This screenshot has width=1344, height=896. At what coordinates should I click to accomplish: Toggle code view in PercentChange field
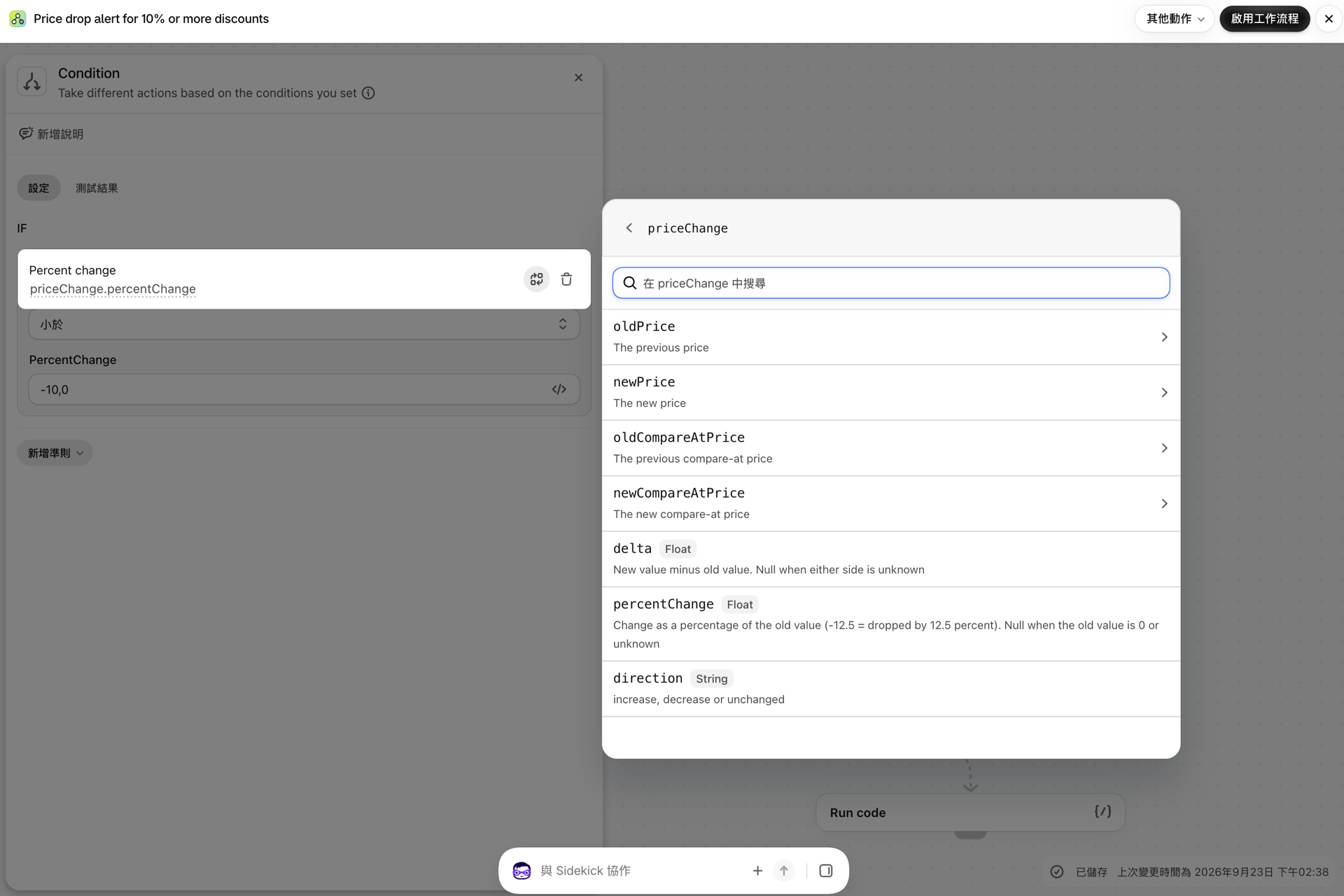tap(559, 389)
